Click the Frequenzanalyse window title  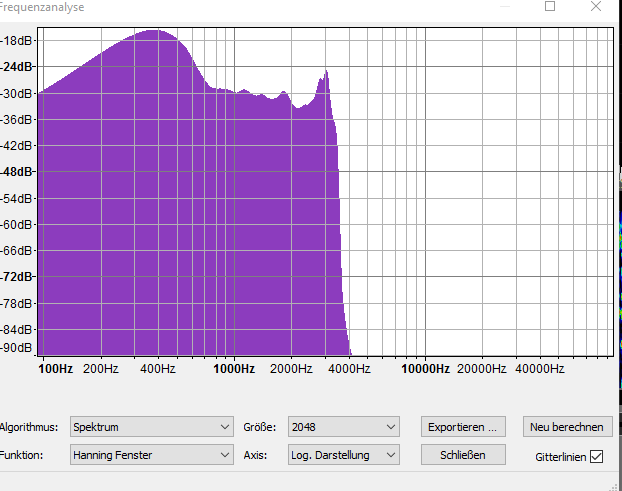42,7
